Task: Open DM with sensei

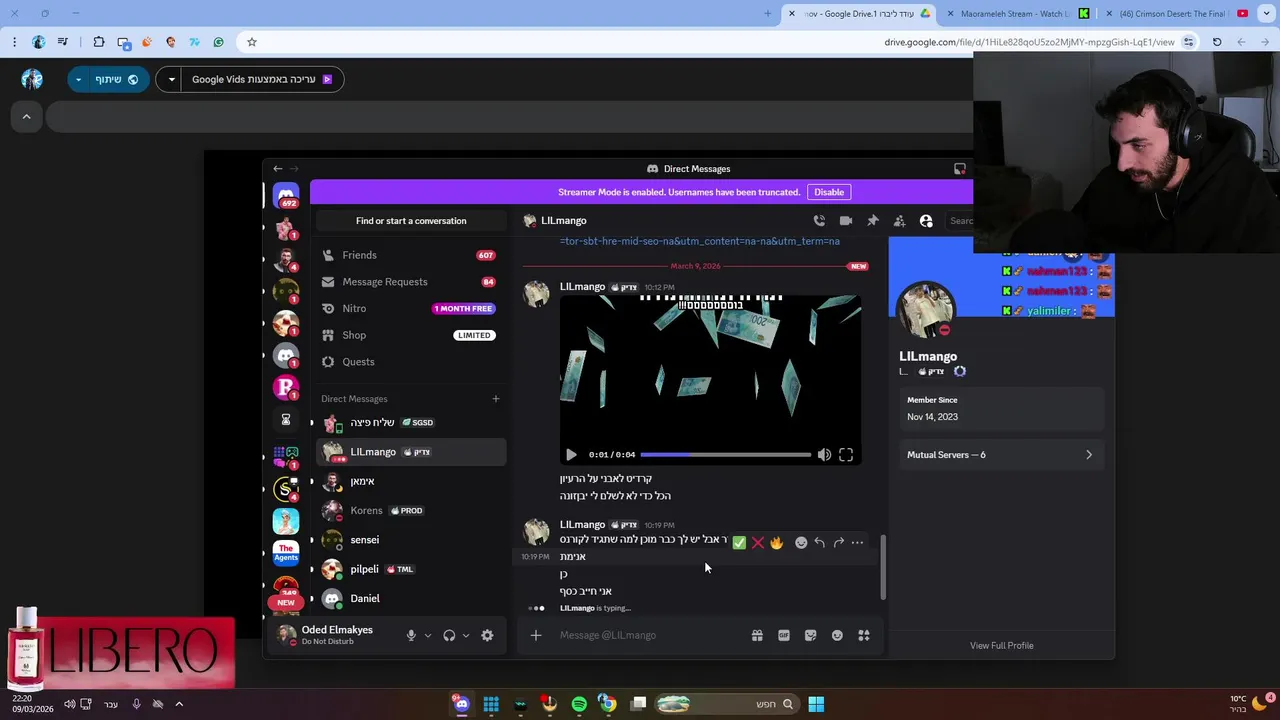Action: point(411,540)
